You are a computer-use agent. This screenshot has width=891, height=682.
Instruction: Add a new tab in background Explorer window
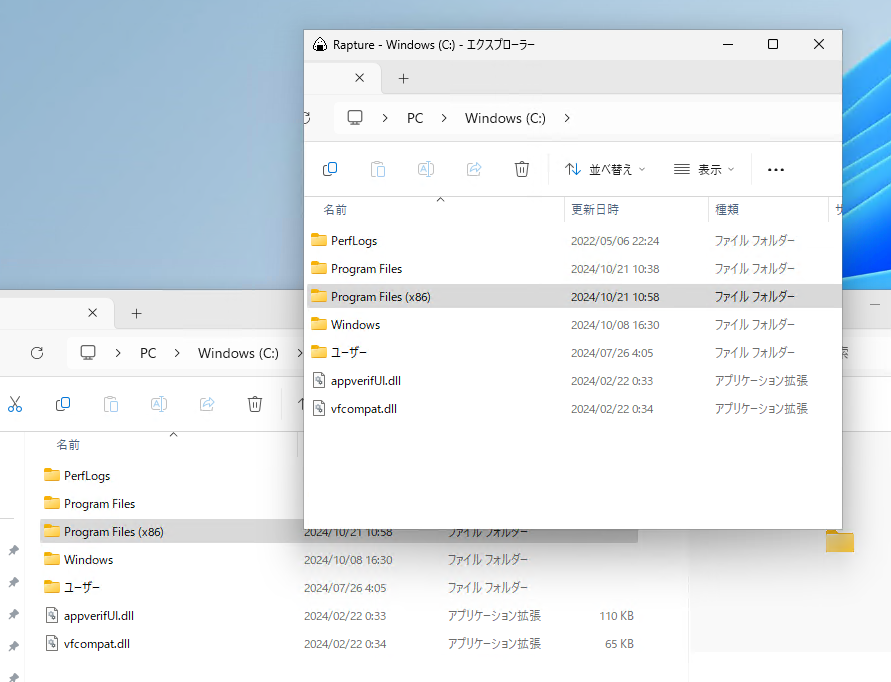pos(136,313)
